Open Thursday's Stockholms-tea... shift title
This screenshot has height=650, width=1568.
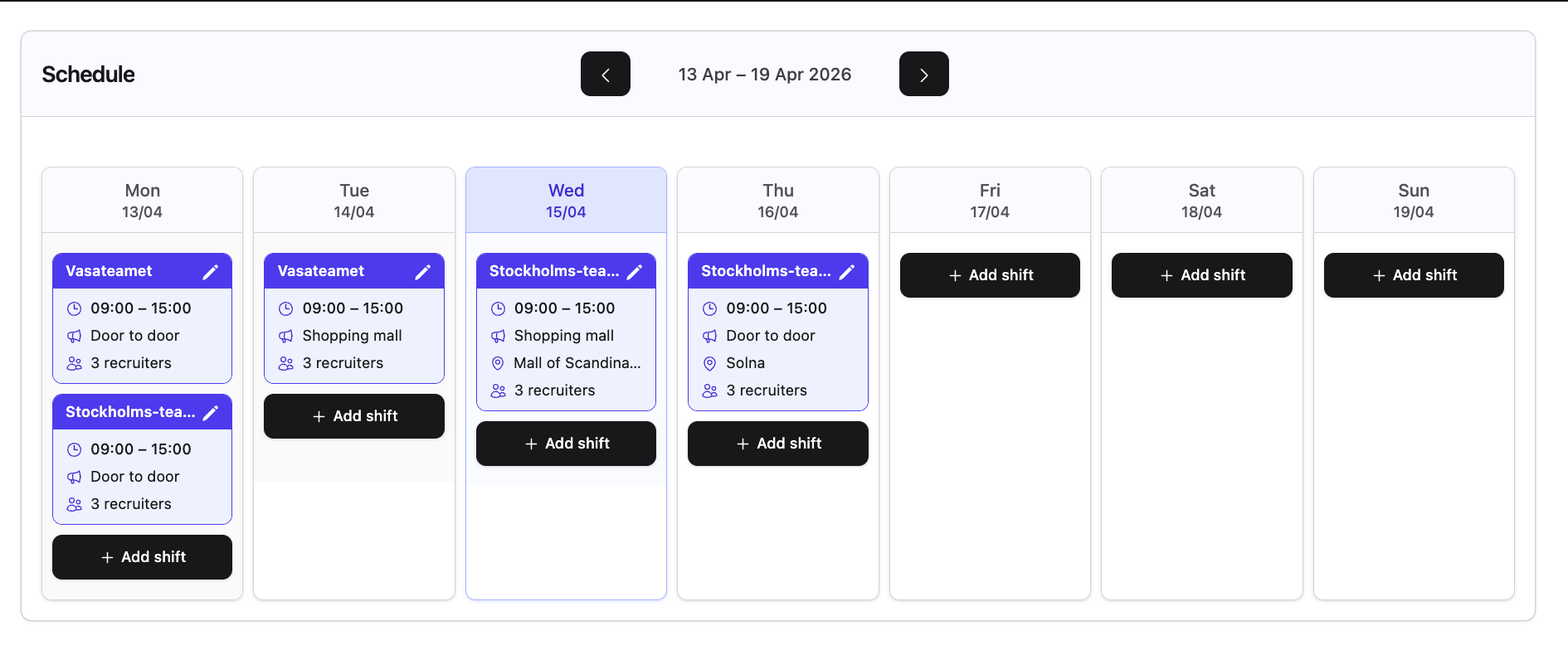[766, 271]
